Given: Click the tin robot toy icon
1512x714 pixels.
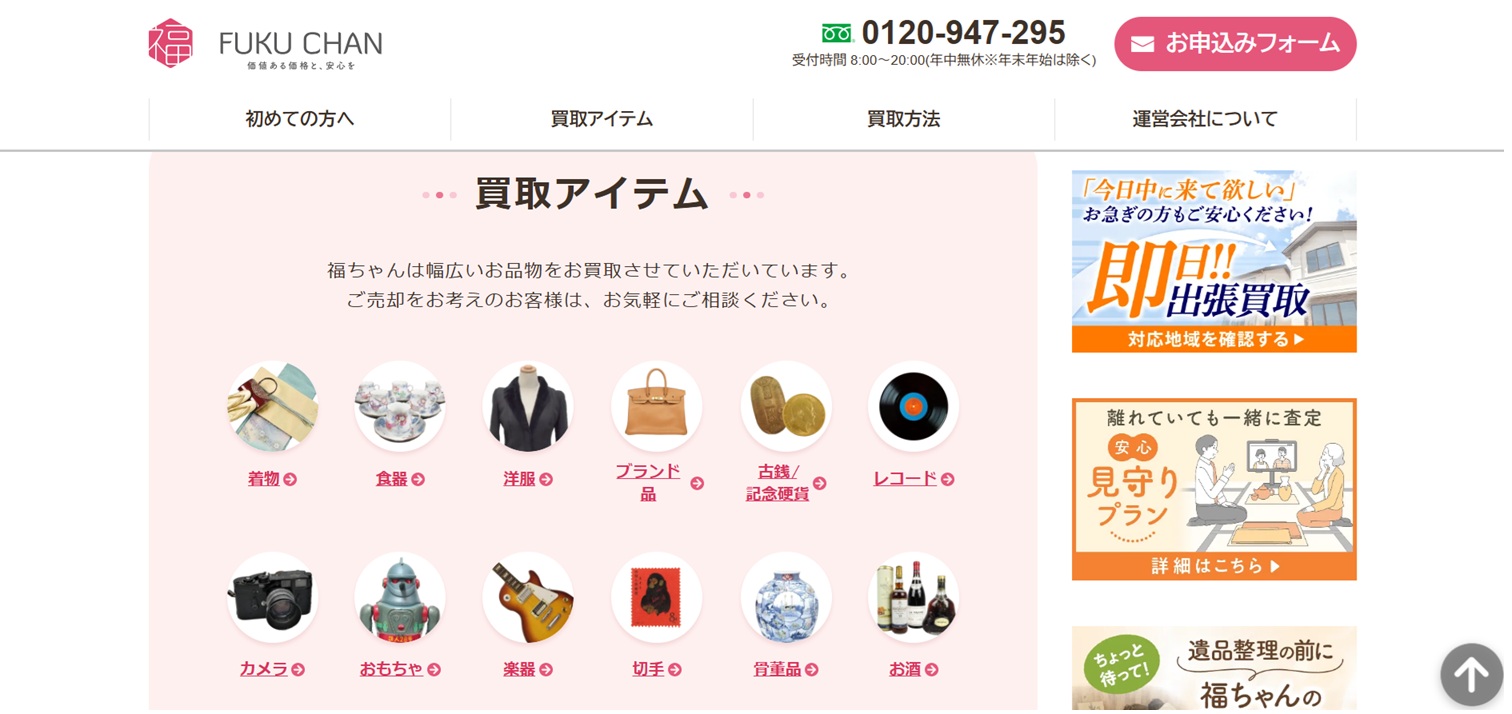Looking at the screenshot, I should [400, 598].
